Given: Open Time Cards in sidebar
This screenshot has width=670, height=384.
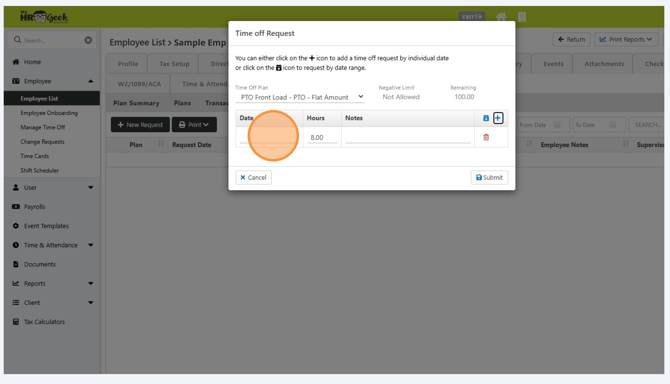Looking at the screenshot, I should pyautogui.click(x=35, y=156).
